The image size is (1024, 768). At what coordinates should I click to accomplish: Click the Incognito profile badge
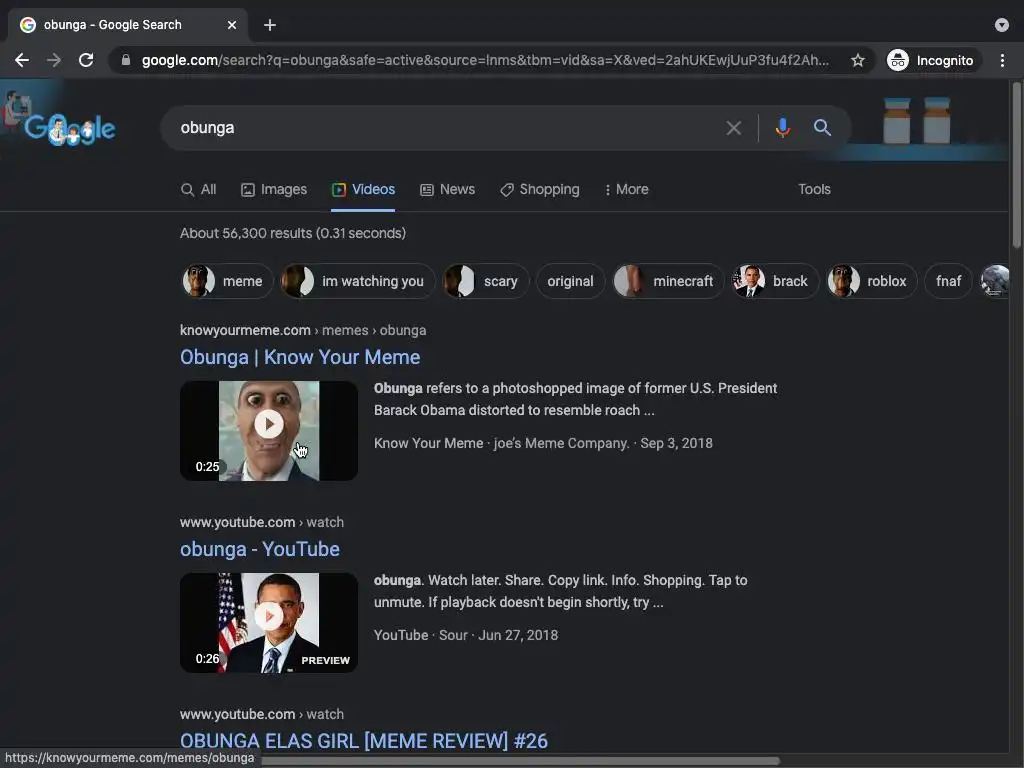click(932, 61)
